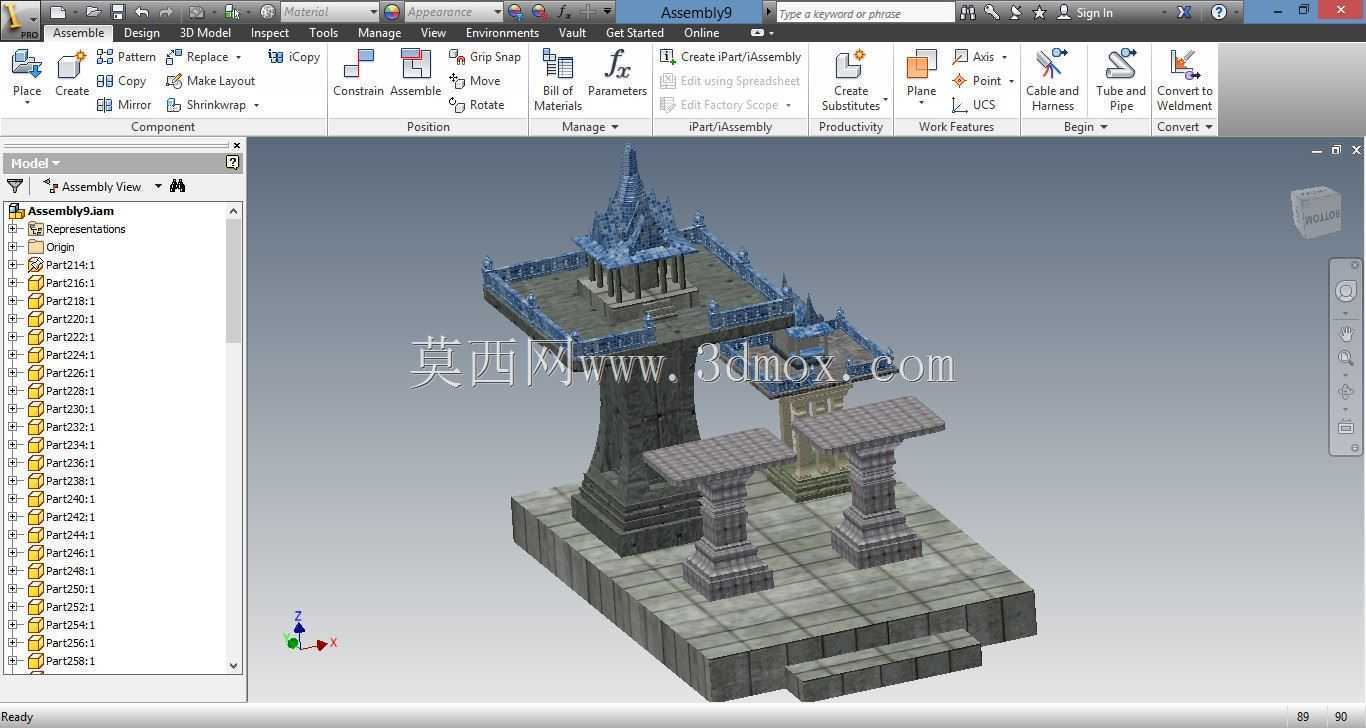
Task: Click Convert to Weldment
Action: coord(1185,80)
